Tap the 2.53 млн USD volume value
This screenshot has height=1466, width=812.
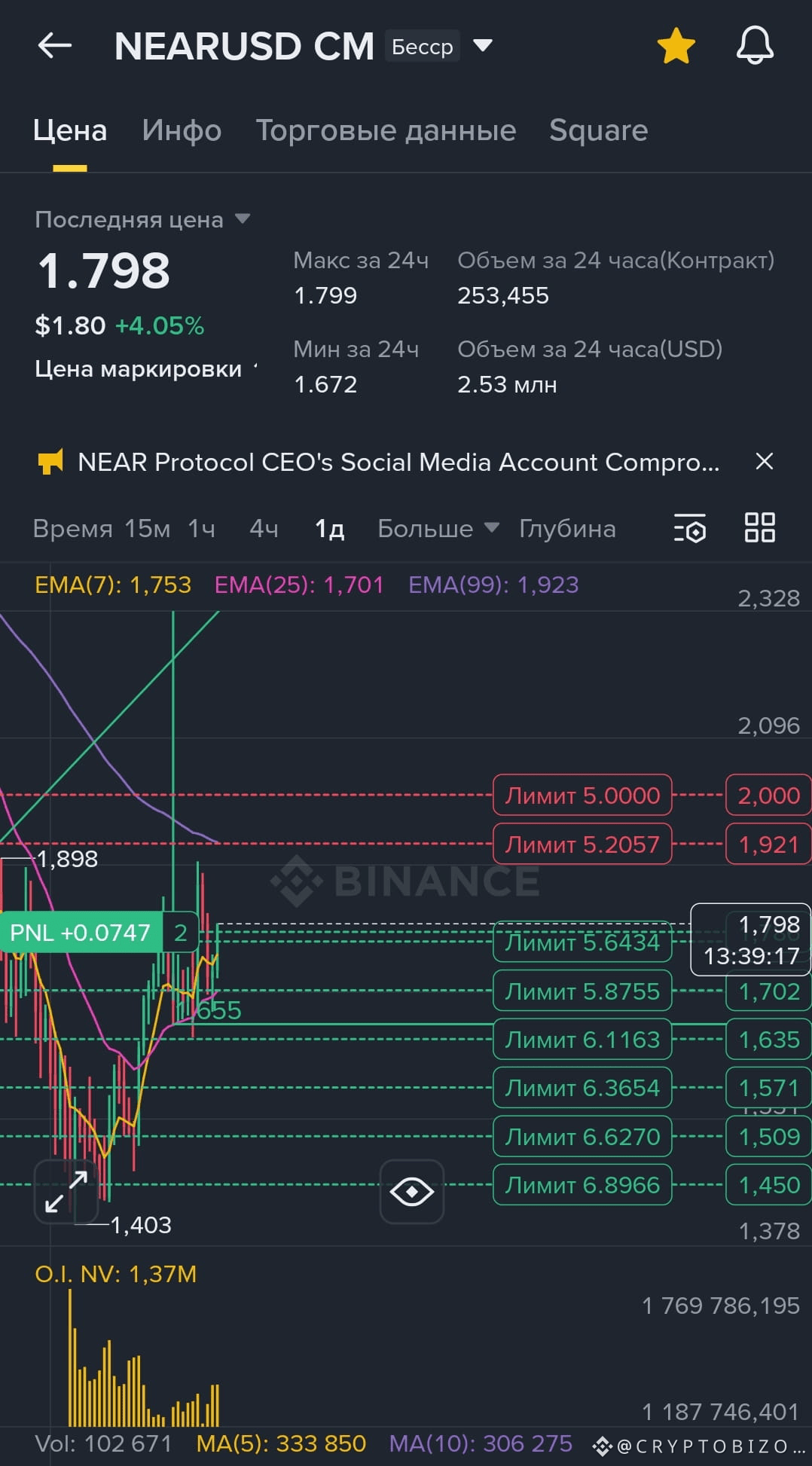coord(507,385)
